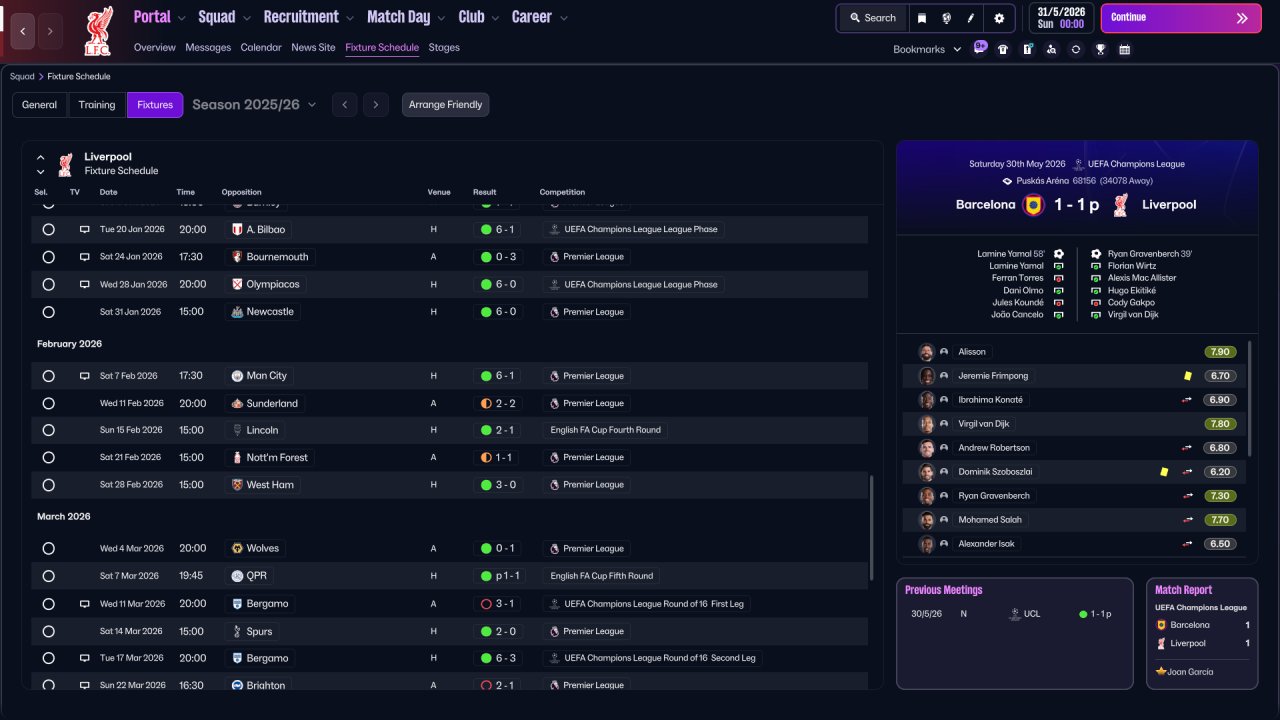Click the clipboard icon beside the shirt icon
This screenshot has width=1280, height=720.
click(1027, 49)
